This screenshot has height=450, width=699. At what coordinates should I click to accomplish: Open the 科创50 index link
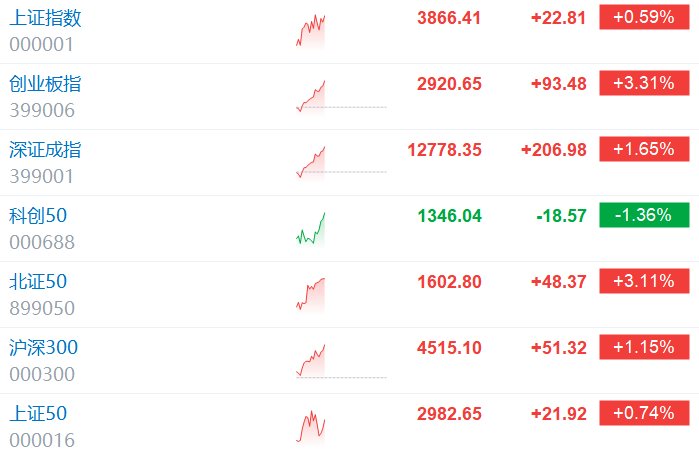click(x=38, y=216)
